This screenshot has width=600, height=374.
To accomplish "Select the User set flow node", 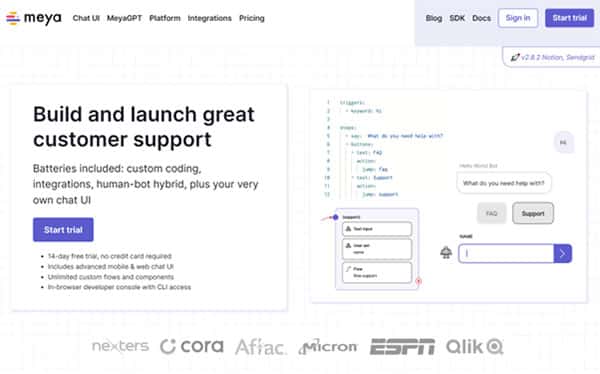I will pos(377,249).
